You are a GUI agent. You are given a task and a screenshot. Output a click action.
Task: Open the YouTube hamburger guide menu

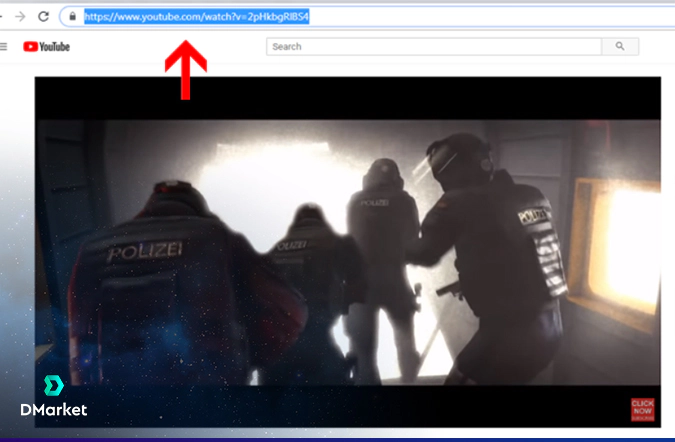[4, 46]
